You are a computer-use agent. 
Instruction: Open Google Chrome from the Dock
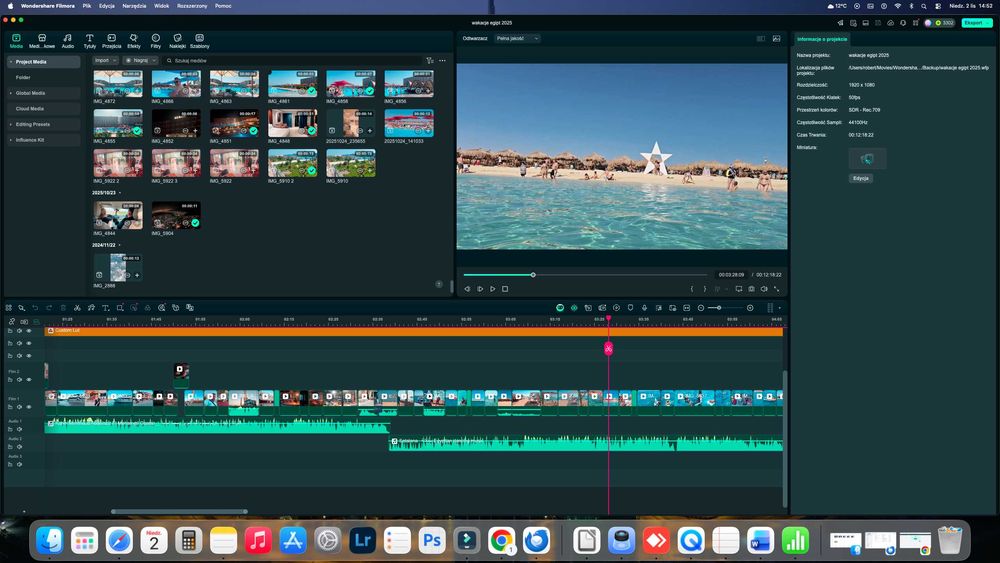501,541
